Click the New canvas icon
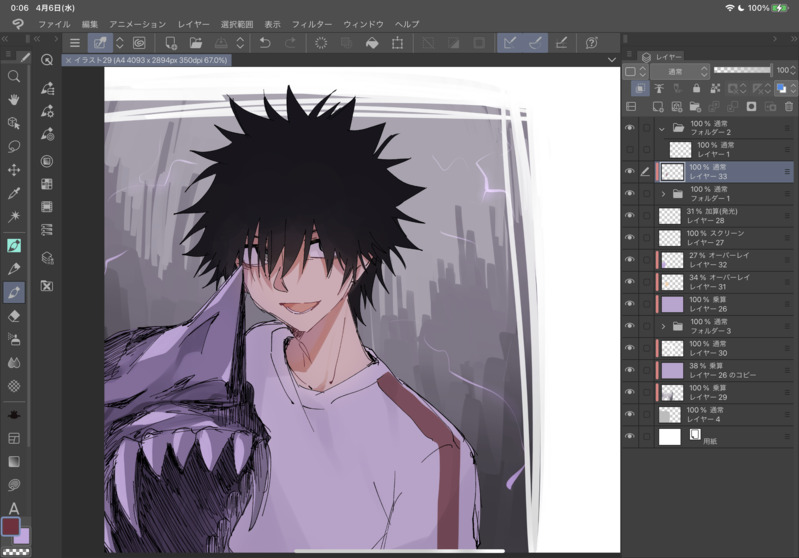Screen dimensions: 799x558 pyautogui.click(x=171, y=43)
